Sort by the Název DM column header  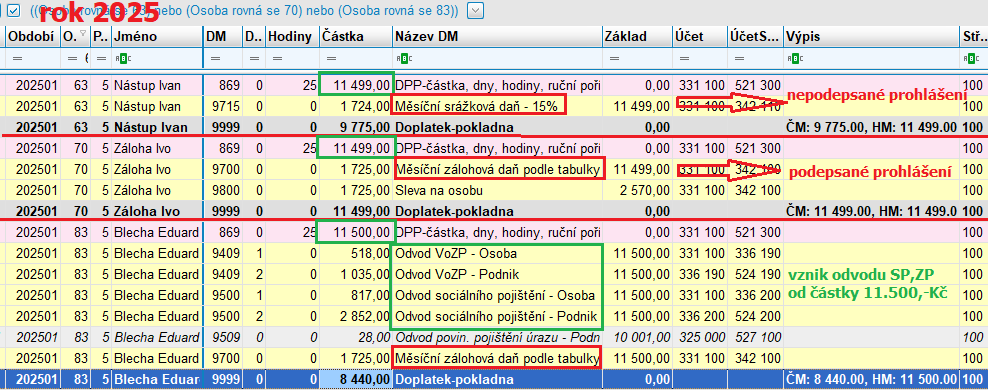(x=497, y=37)
